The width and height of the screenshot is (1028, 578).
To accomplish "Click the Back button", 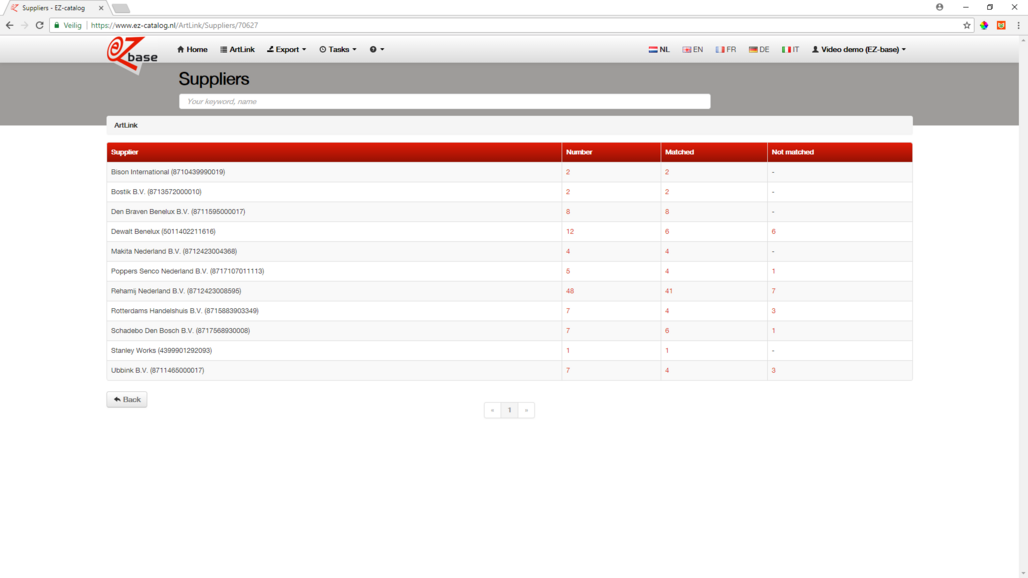I will 127,399.
